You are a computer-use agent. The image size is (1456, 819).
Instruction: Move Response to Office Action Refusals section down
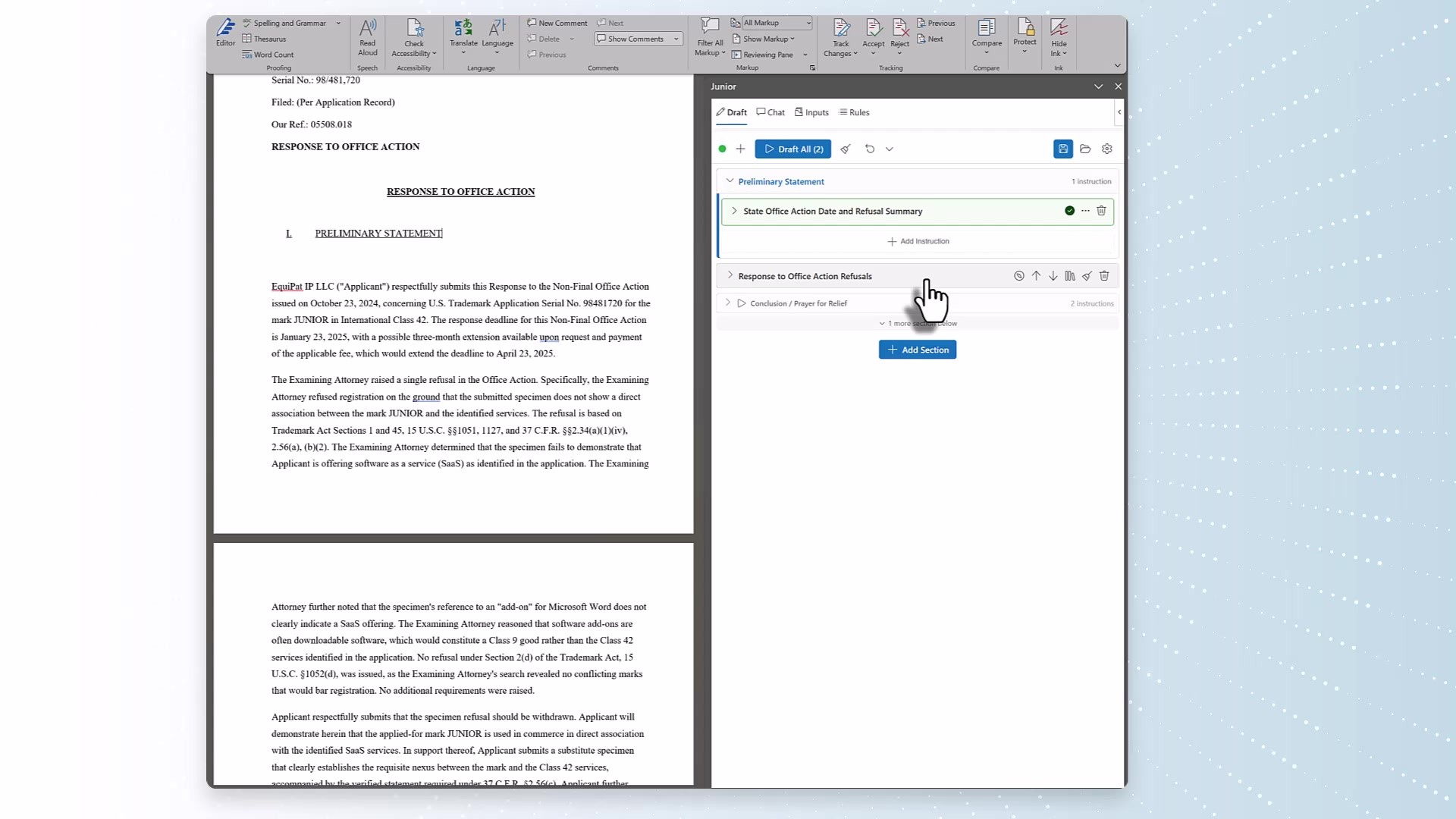pos(1053,276)
